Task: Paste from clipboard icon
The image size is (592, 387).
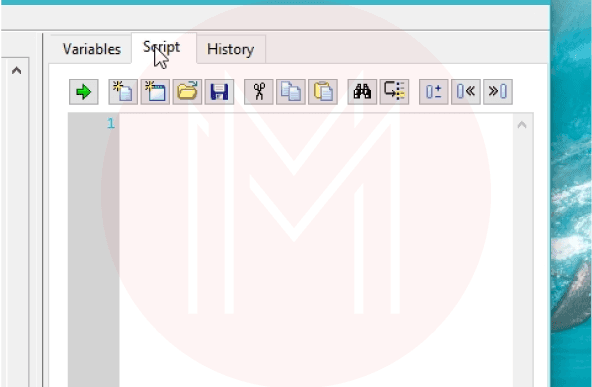Action: 323,92
